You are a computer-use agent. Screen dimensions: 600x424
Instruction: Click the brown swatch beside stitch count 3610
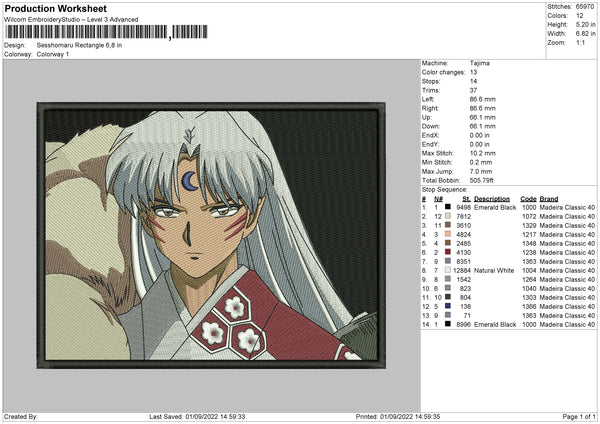[447, 225]
